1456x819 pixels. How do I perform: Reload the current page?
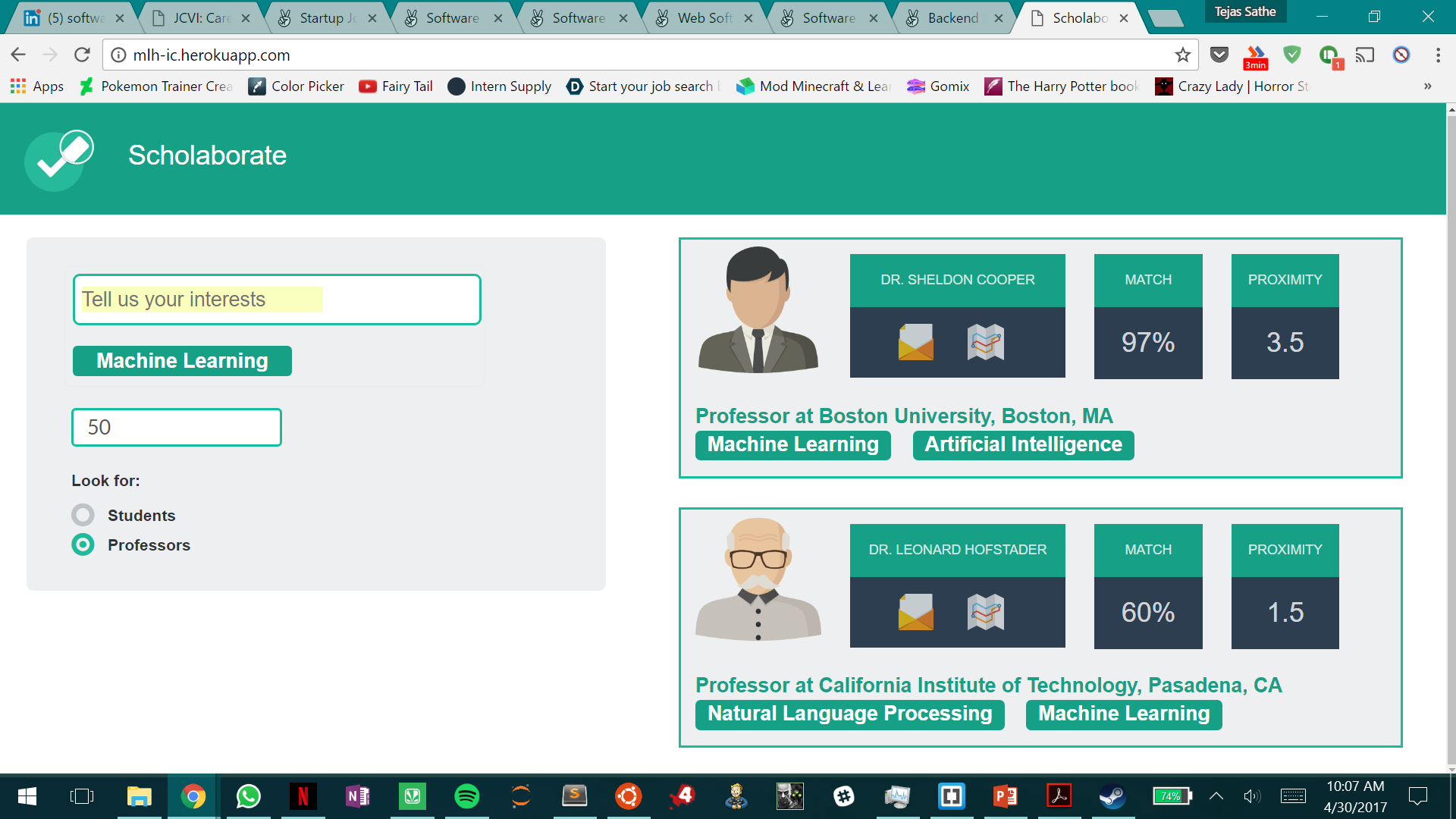(x=82, y=55)
